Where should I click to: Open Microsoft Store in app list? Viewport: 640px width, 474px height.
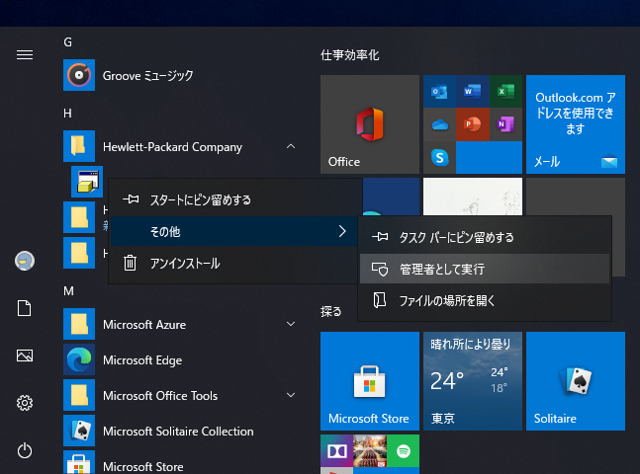pyautogui.click(x=180, y=464)
